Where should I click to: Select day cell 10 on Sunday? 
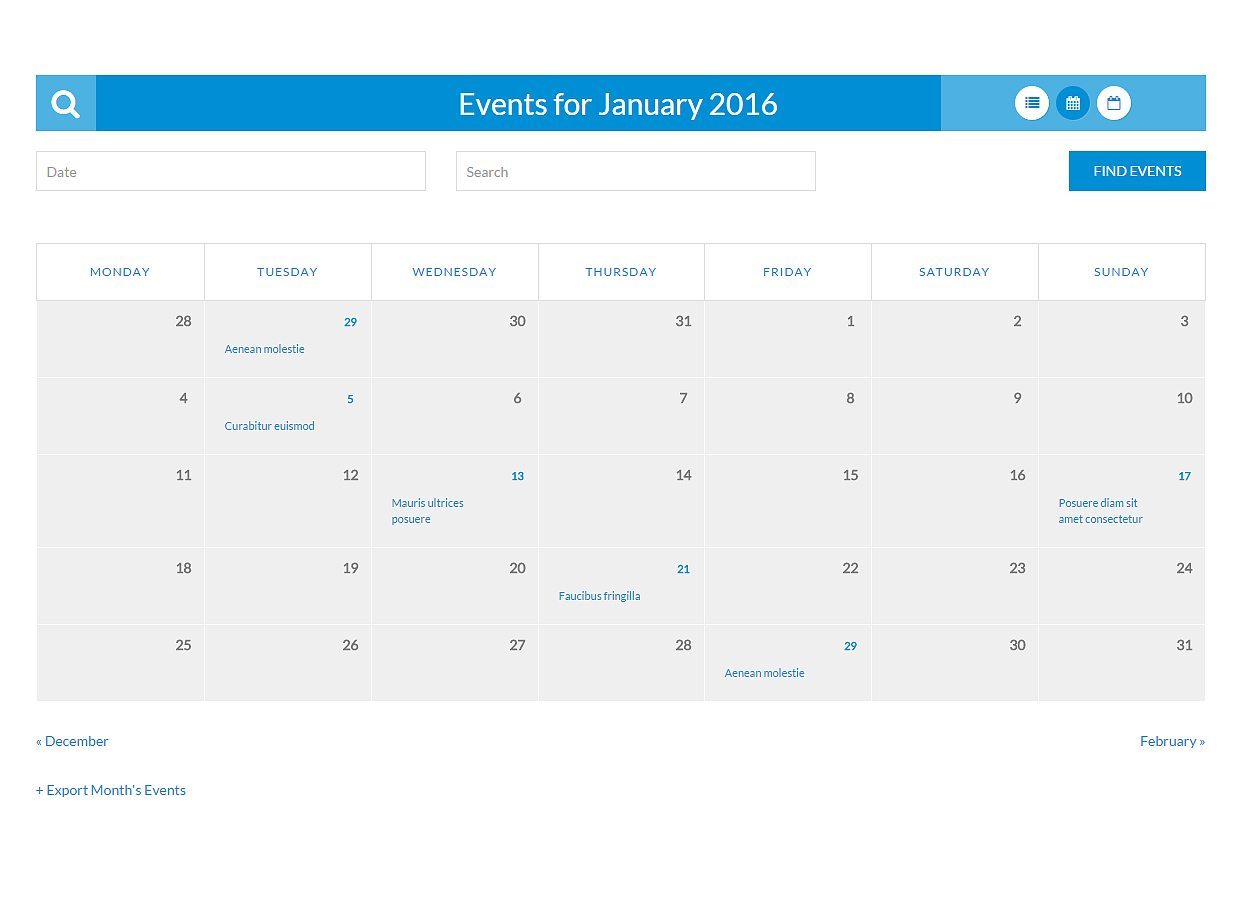(x=1121, y=416)
